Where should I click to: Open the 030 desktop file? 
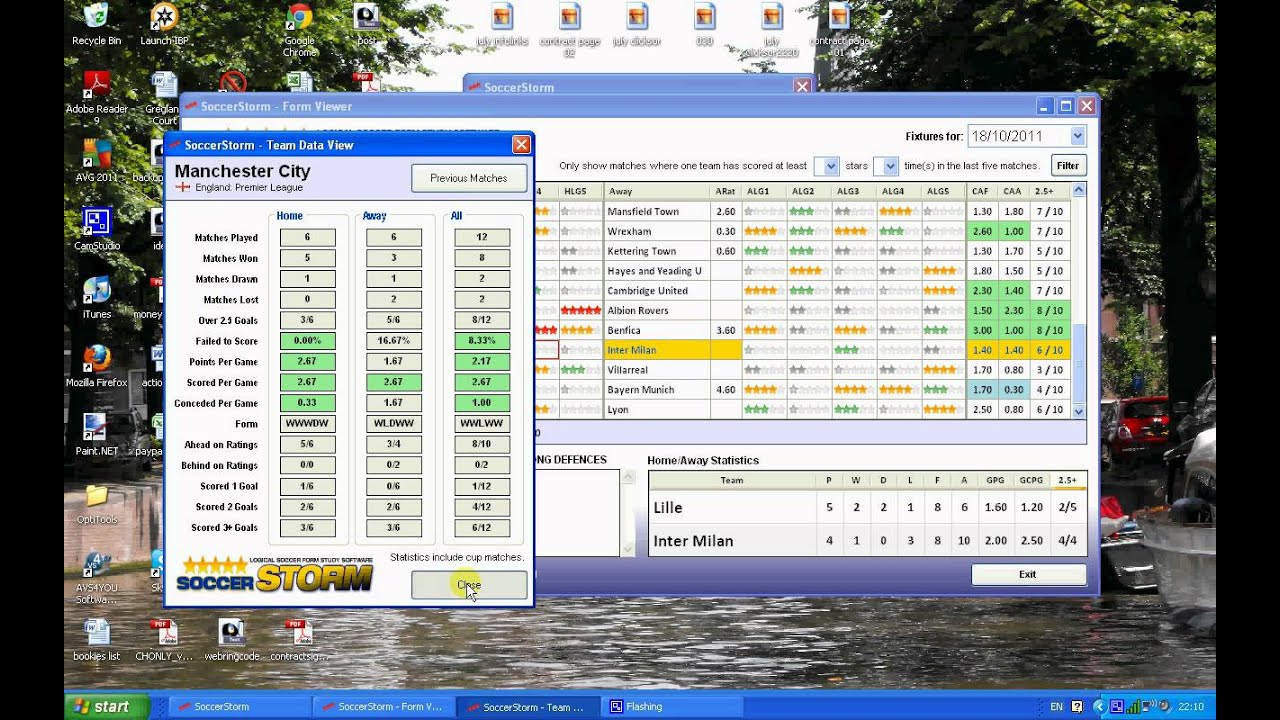705,25
